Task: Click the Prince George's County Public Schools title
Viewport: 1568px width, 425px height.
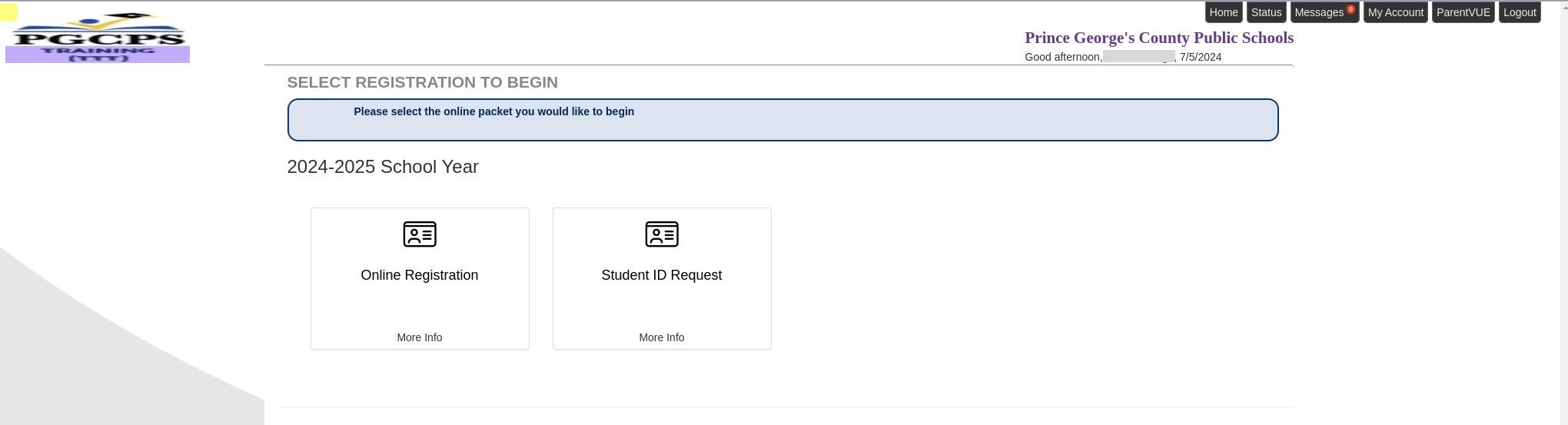Action: pos(1158,38)
